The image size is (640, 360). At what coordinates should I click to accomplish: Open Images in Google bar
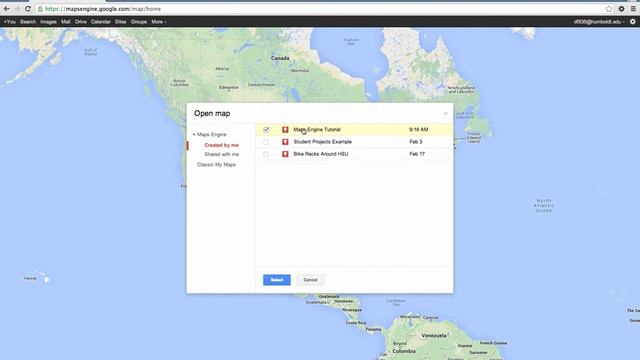pyautogui.click(x=48, y=22)
